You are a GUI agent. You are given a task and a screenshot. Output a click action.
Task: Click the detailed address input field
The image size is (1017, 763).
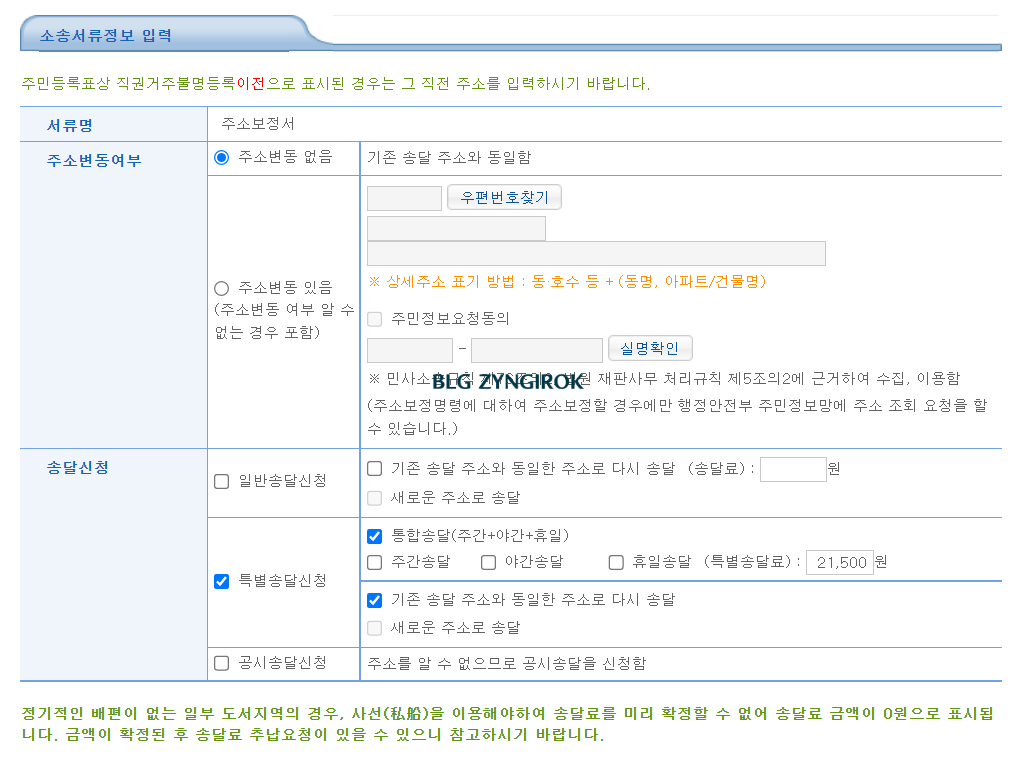pos(596,253)
